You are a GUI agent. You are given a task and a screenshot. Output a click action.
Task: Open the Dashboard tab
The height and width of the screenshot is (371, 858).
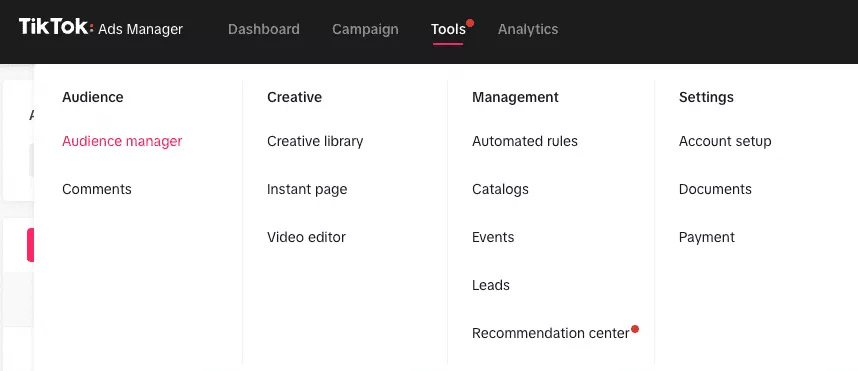pyautogui.click(x=264, y=29)
